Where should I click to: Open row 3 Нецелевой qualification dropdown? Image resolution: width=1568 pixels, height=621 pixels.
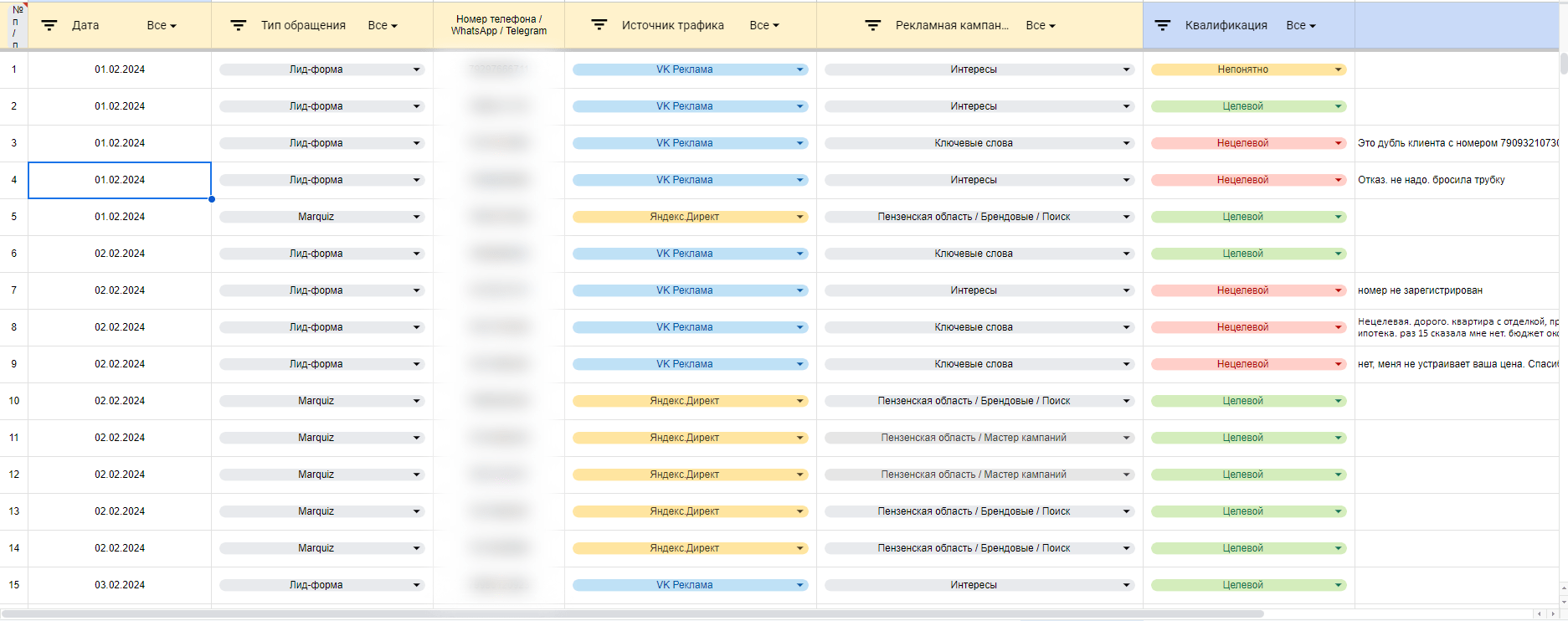[x=1248, y=143]
